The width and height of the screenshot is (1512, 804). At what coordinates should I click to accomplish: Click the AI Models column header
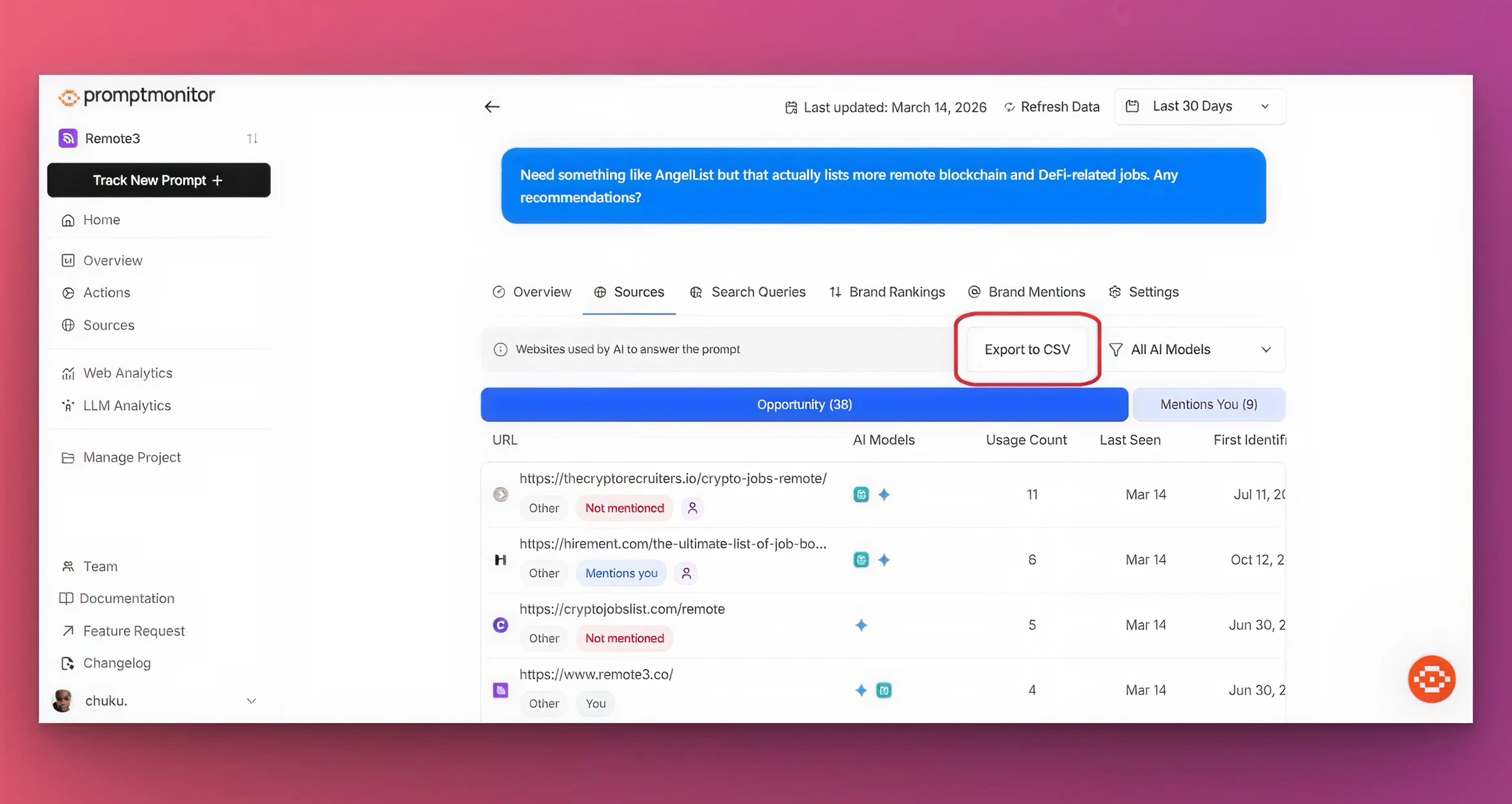point(883,440)
